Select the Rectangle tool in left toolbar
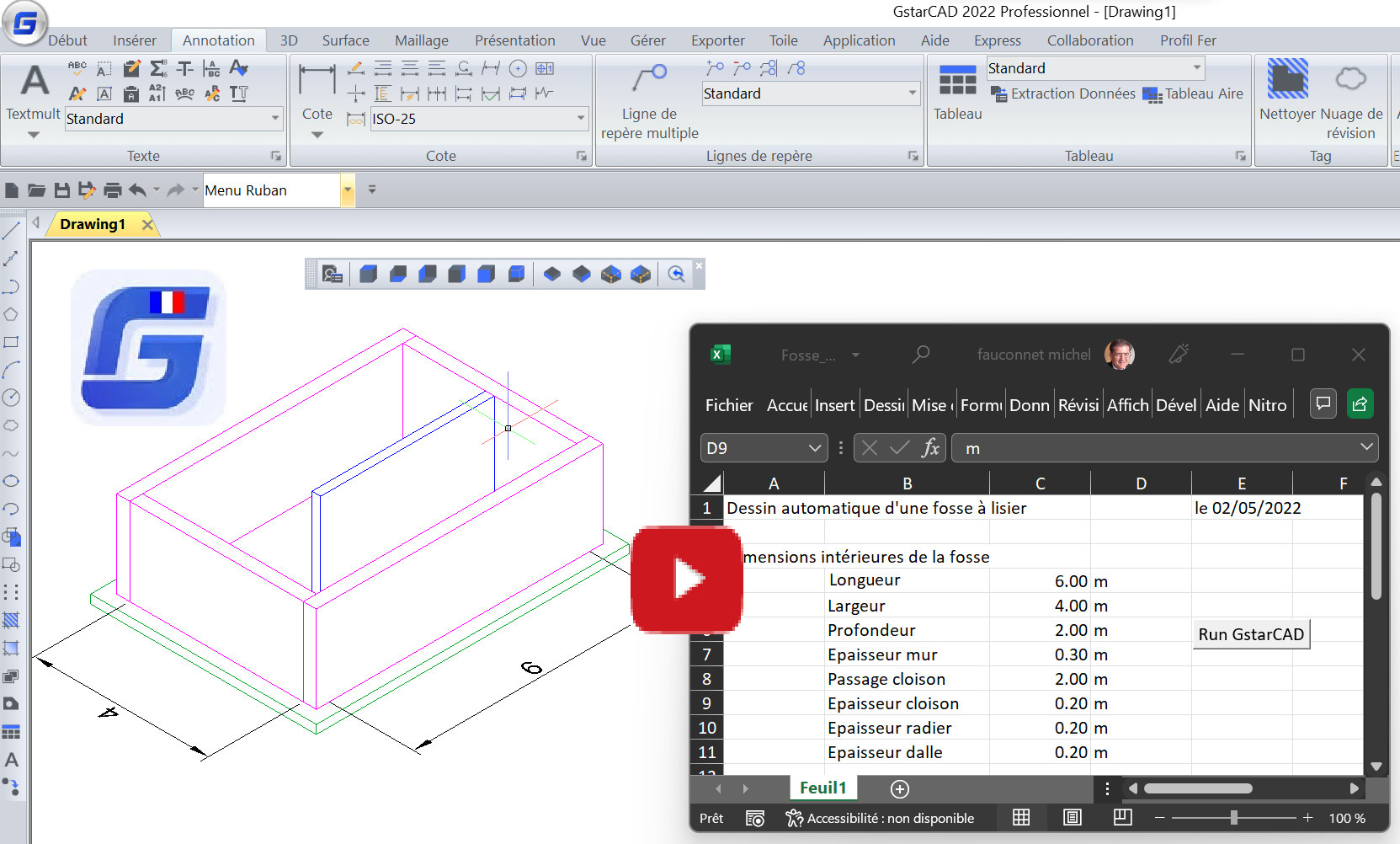1400x844 pixels. [11, 342]
